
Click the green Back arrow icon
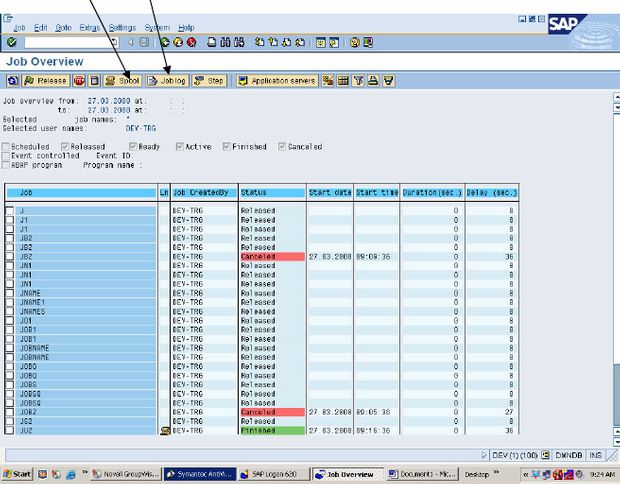(165, 42)
